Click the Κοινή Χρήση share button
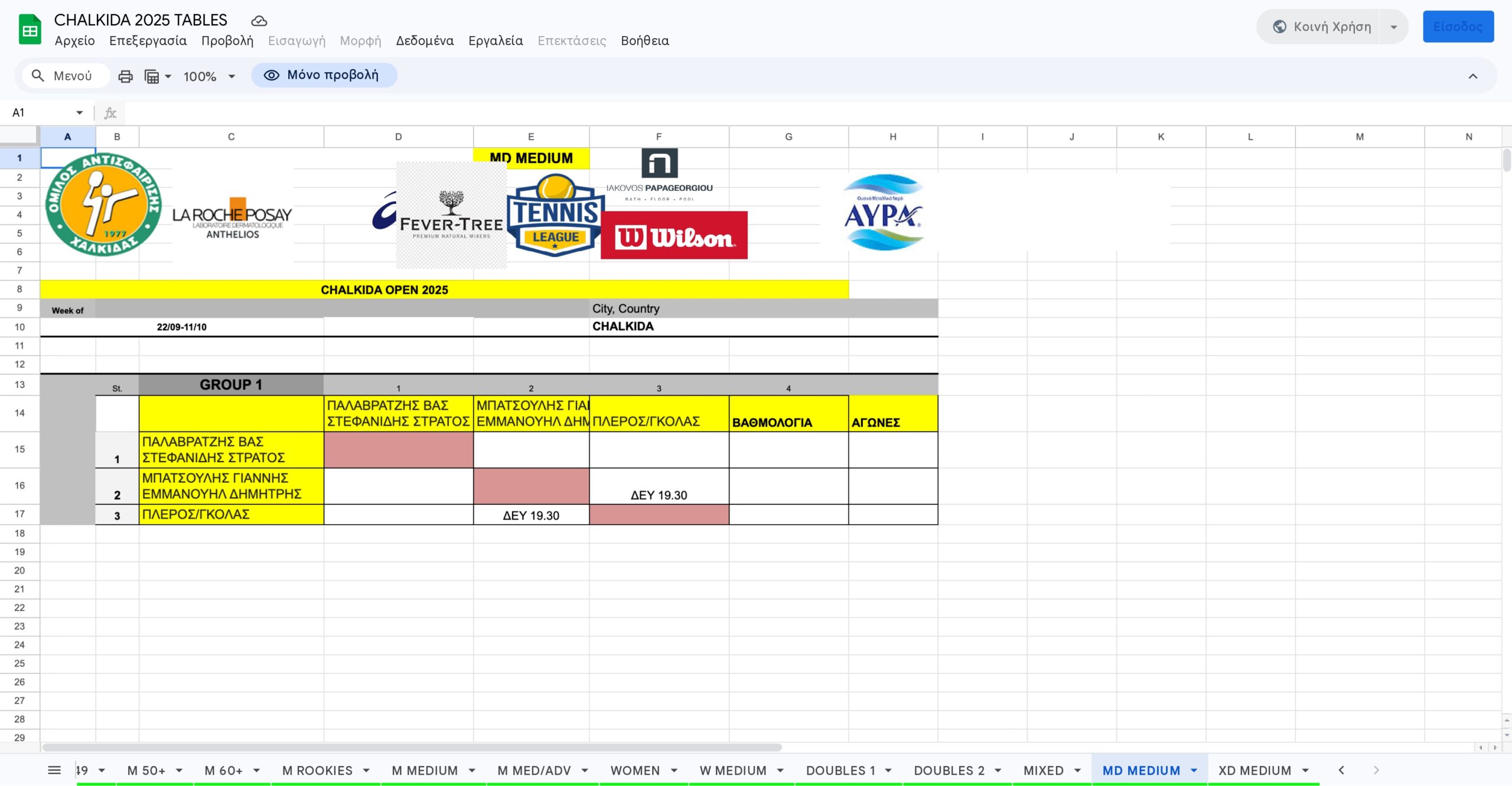Viewport: 1512px width, 786px height. (x=1322, y=27)
